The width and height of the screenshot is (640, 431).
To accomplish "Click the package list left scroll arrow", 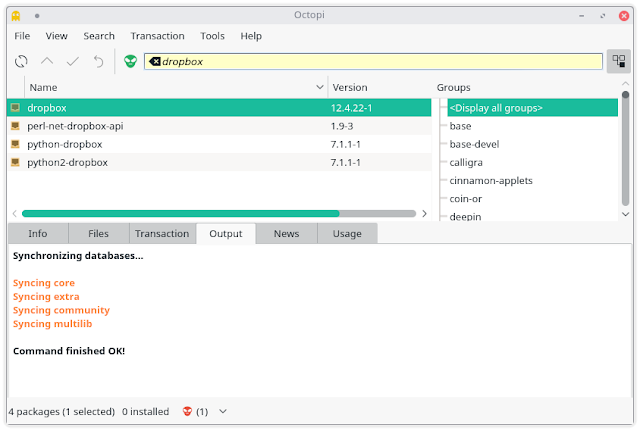I will [x=15, y=213].
